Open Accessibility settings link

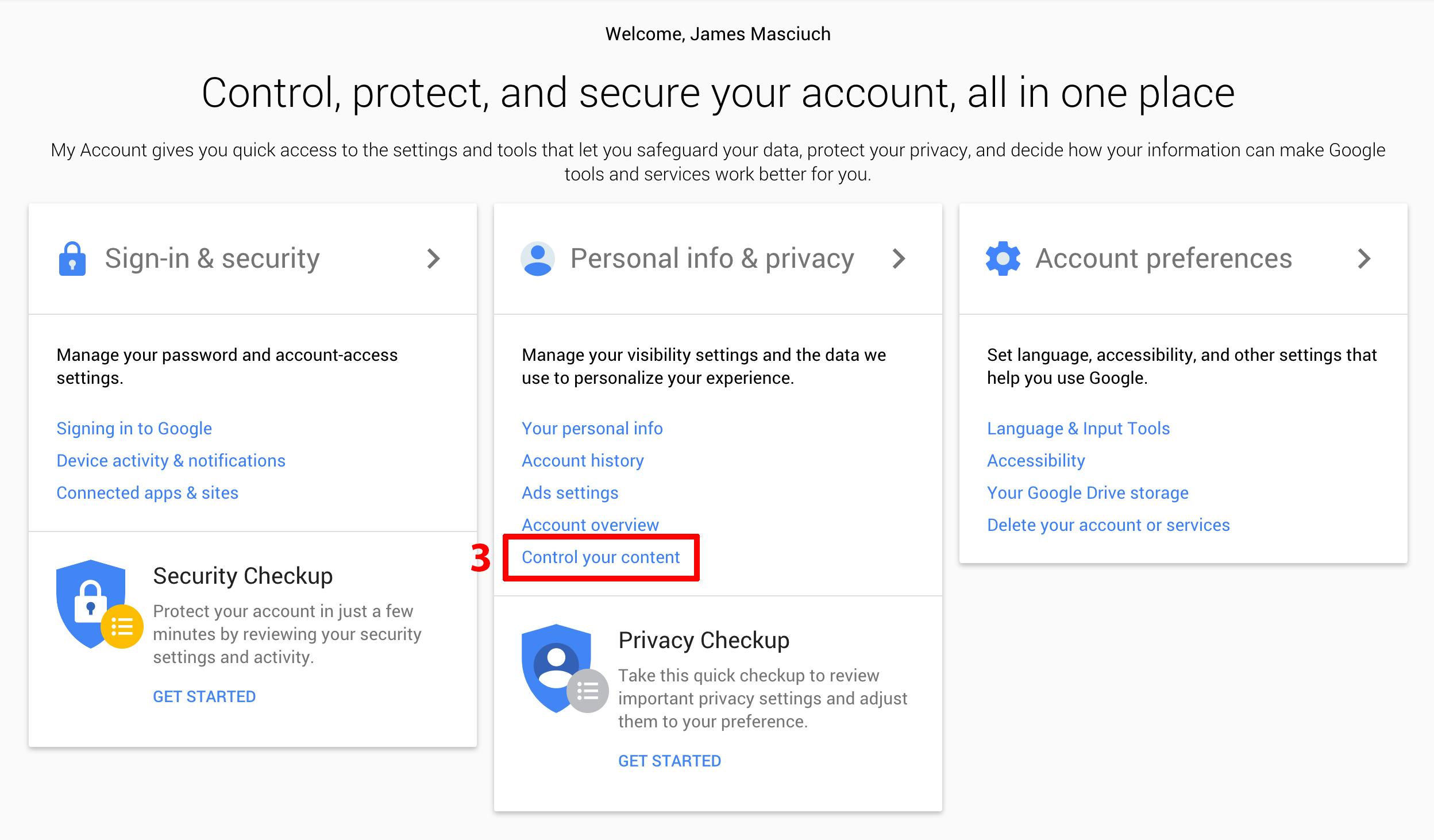1036,461
